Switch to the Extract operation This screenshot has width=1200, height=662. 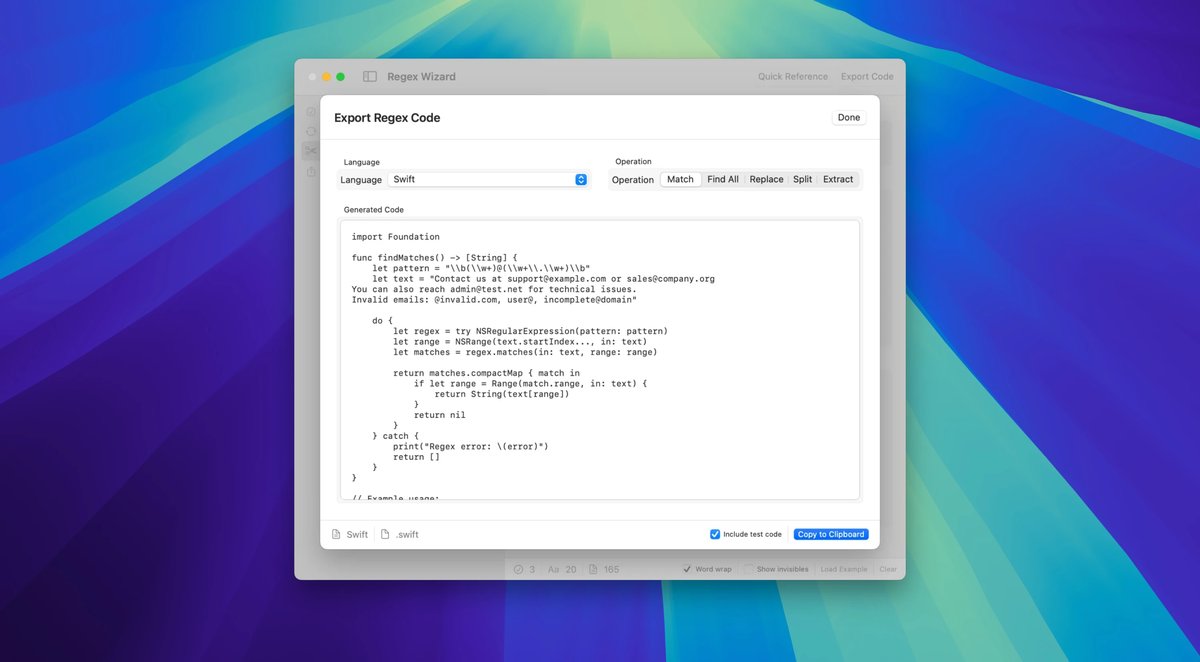pyautogui.click(x=838, y=179)
